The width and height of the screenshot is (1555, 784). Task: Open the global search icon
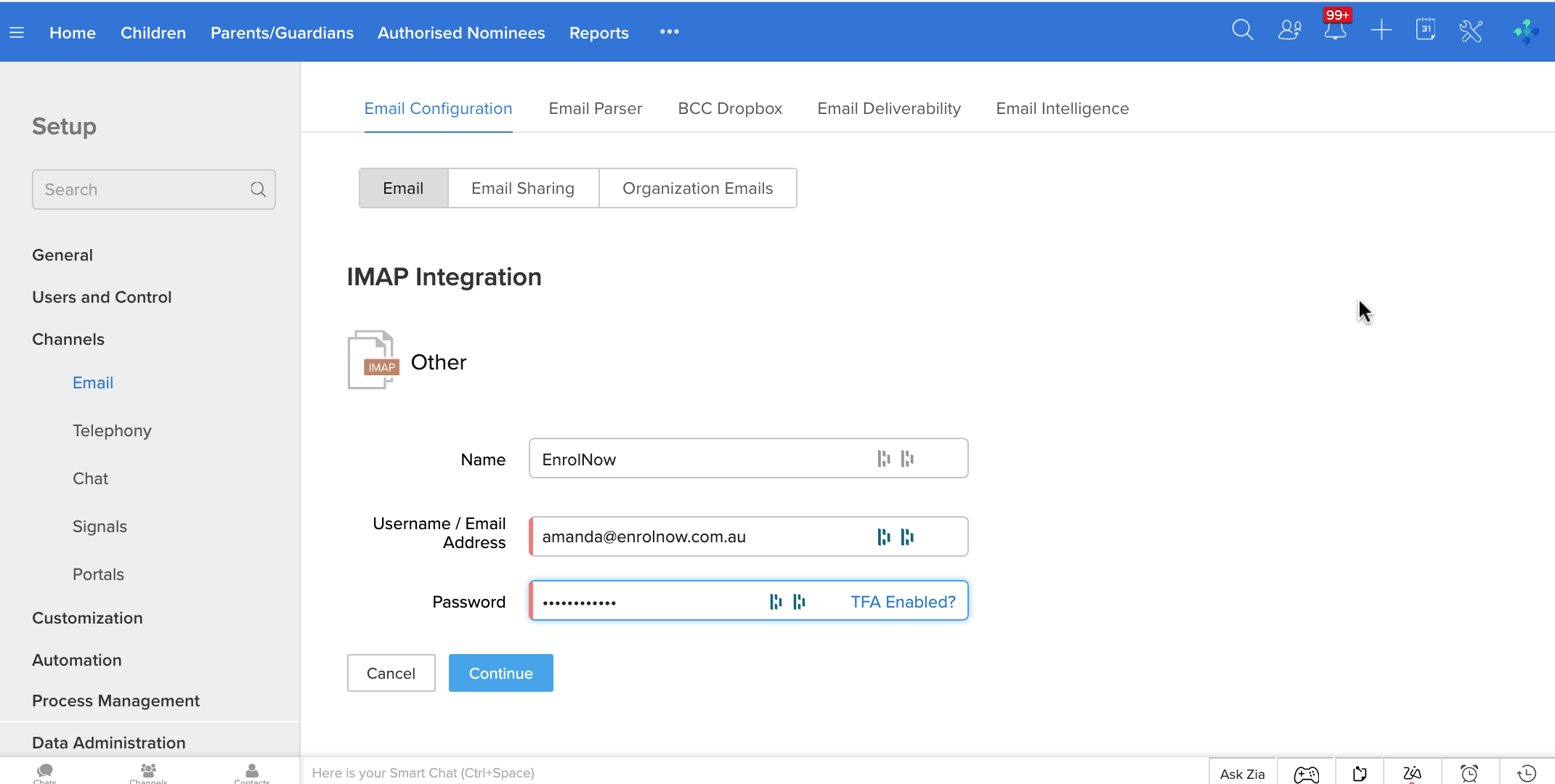pos(1242,30)
